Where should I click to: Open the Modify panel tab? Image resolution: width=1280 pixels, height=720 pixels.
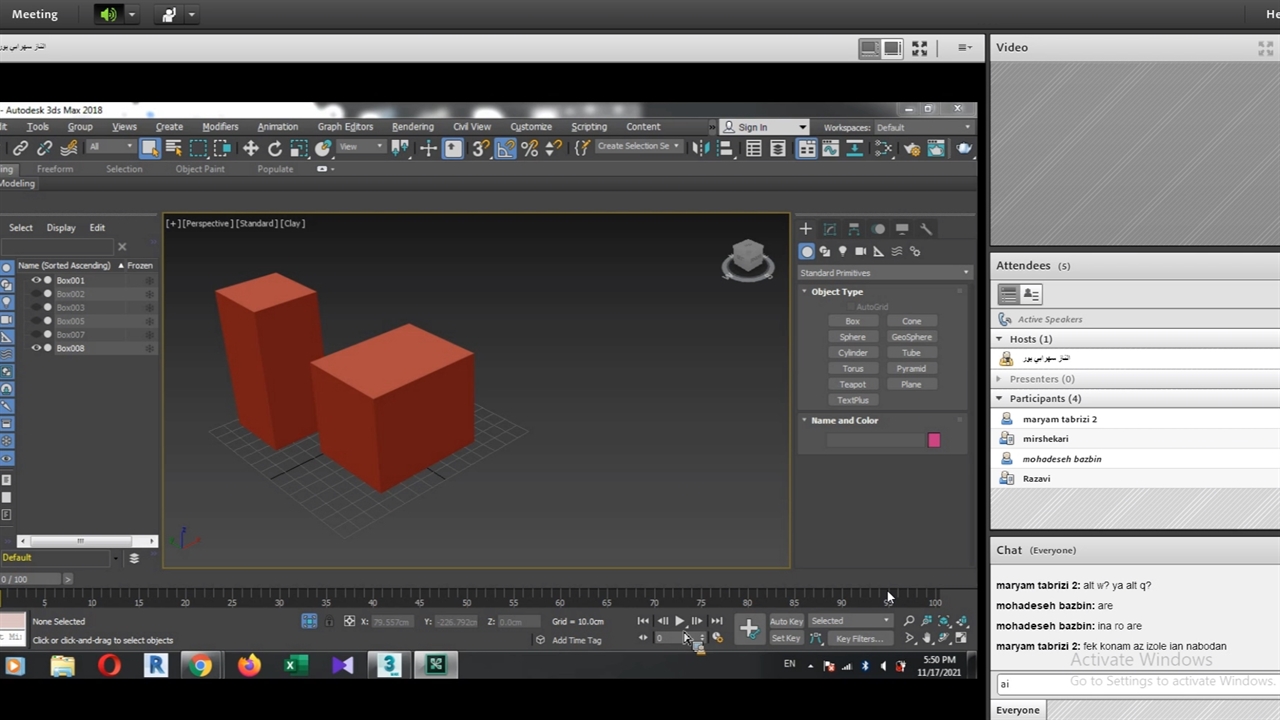(829, 229)
